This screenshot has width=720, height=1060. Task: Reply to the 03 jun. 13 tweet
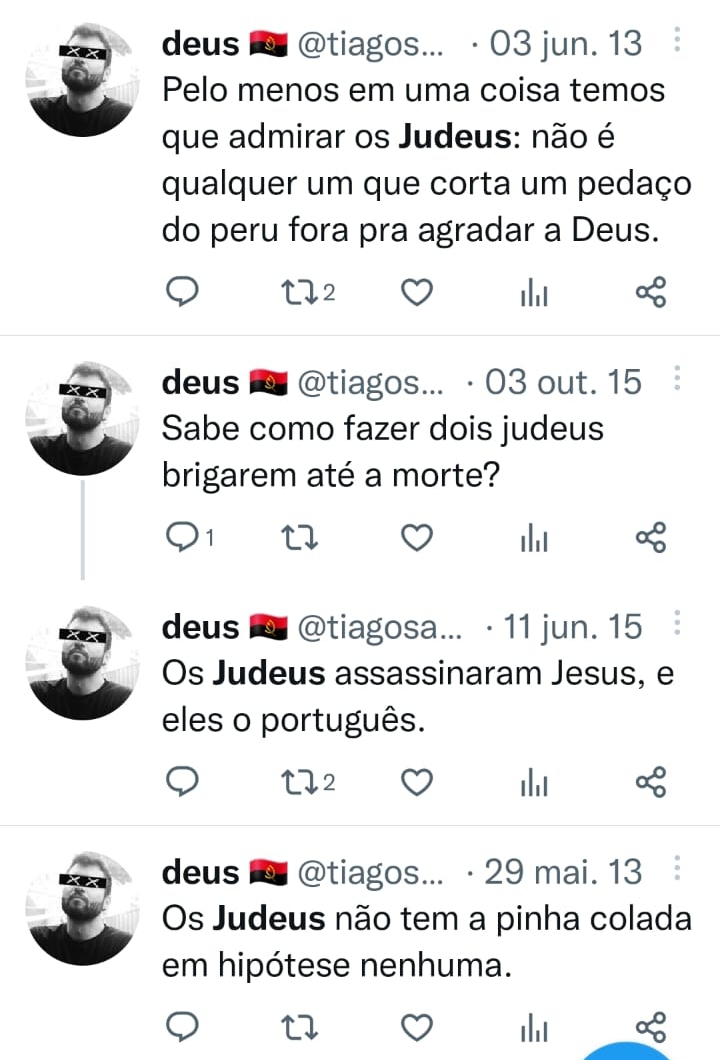(182, 292)
